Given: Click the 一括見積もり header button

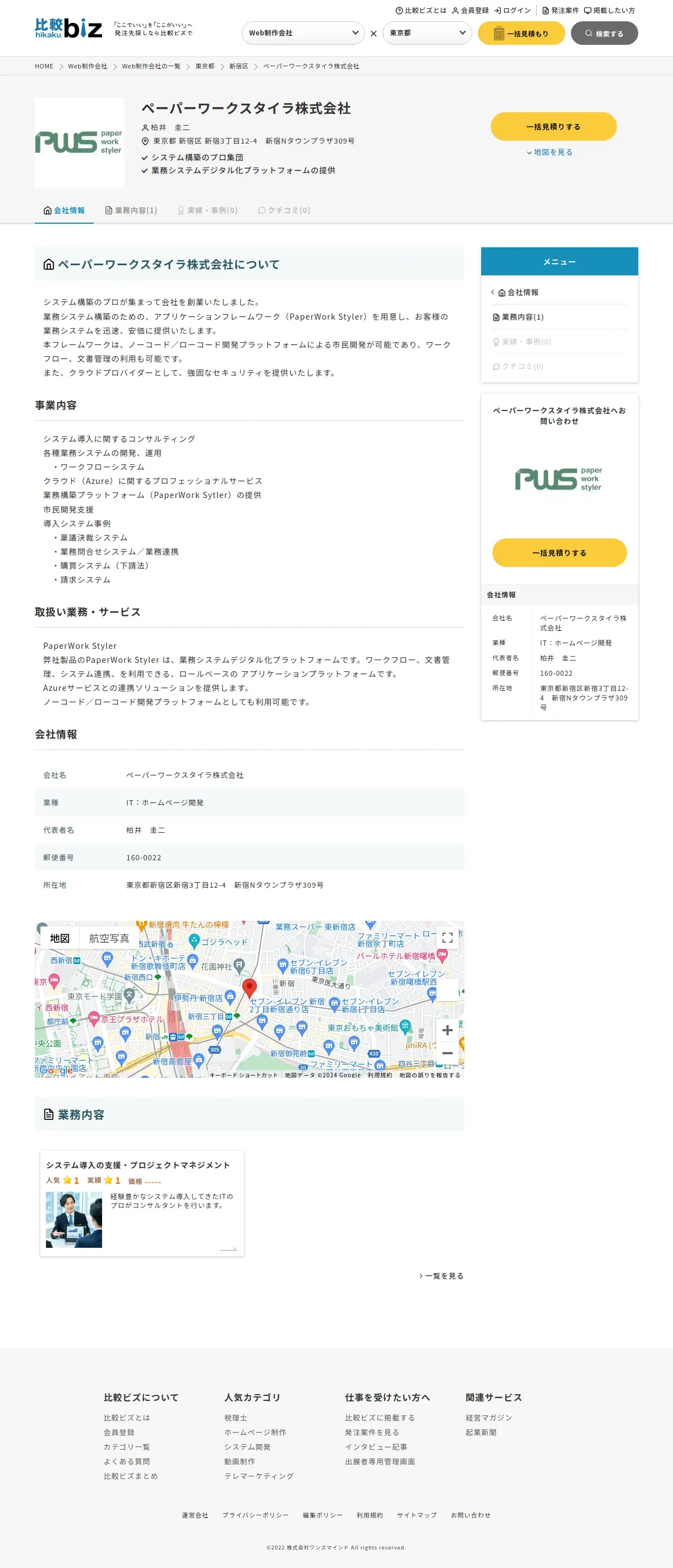Looking at the screenshot, I should click(x=521, y=34).
